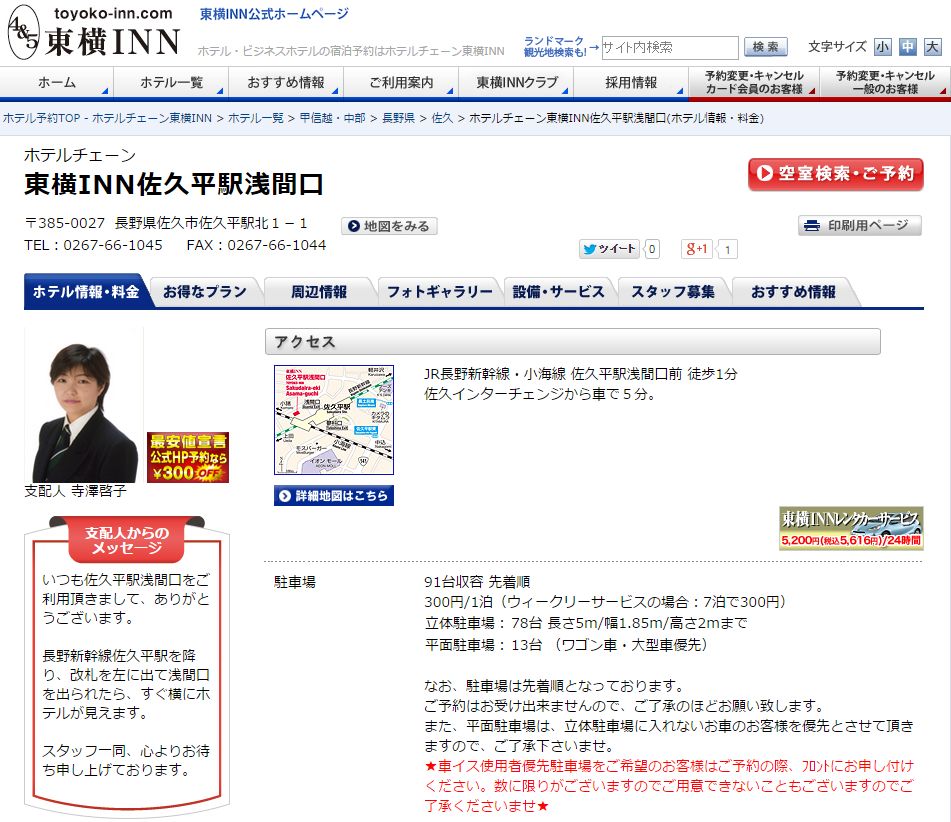Focus the サイト内検索 search field
The width and height of the screenshot is (951, 822).
pos(670,47)
